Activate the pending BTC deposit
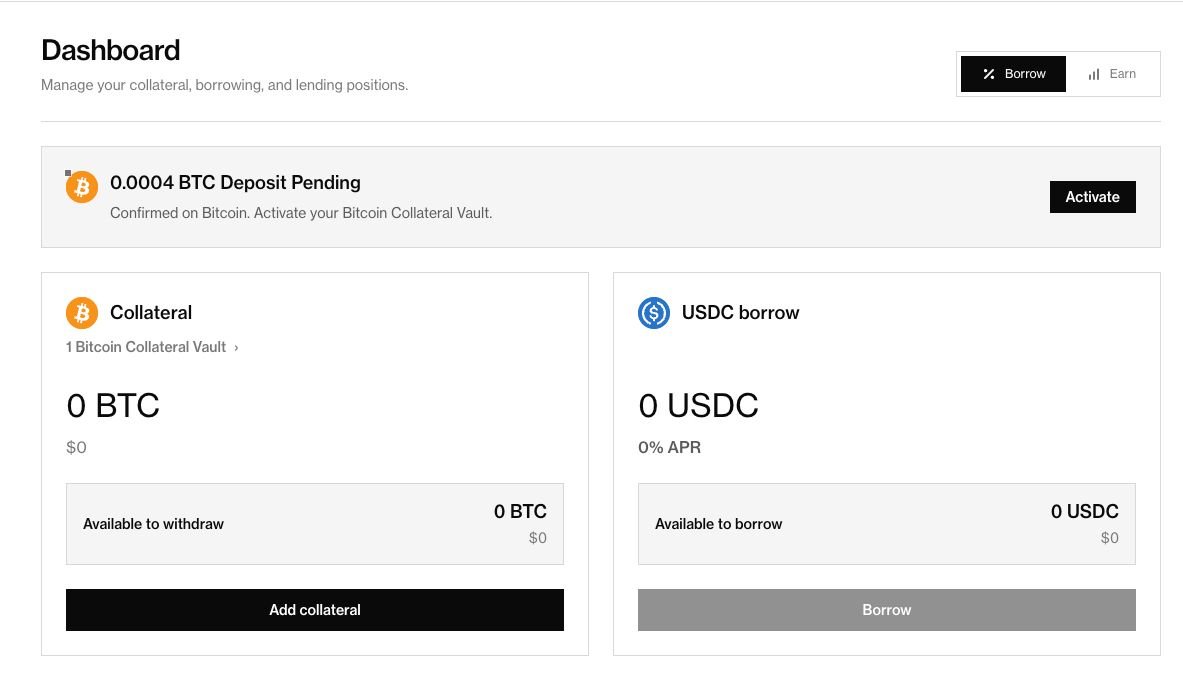1183x682 pixels. (1092, 197)
